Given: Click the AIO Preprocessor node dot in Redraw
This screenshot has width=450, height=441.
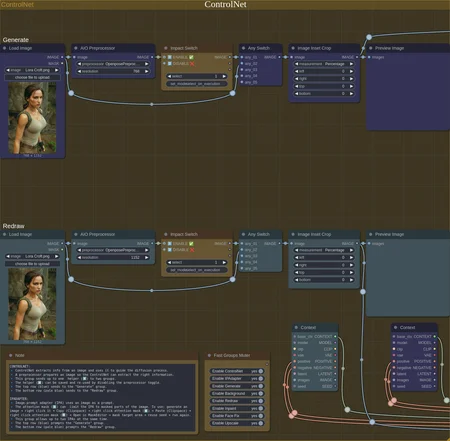Looking at the screenshot, I should (x=76, y=234).
